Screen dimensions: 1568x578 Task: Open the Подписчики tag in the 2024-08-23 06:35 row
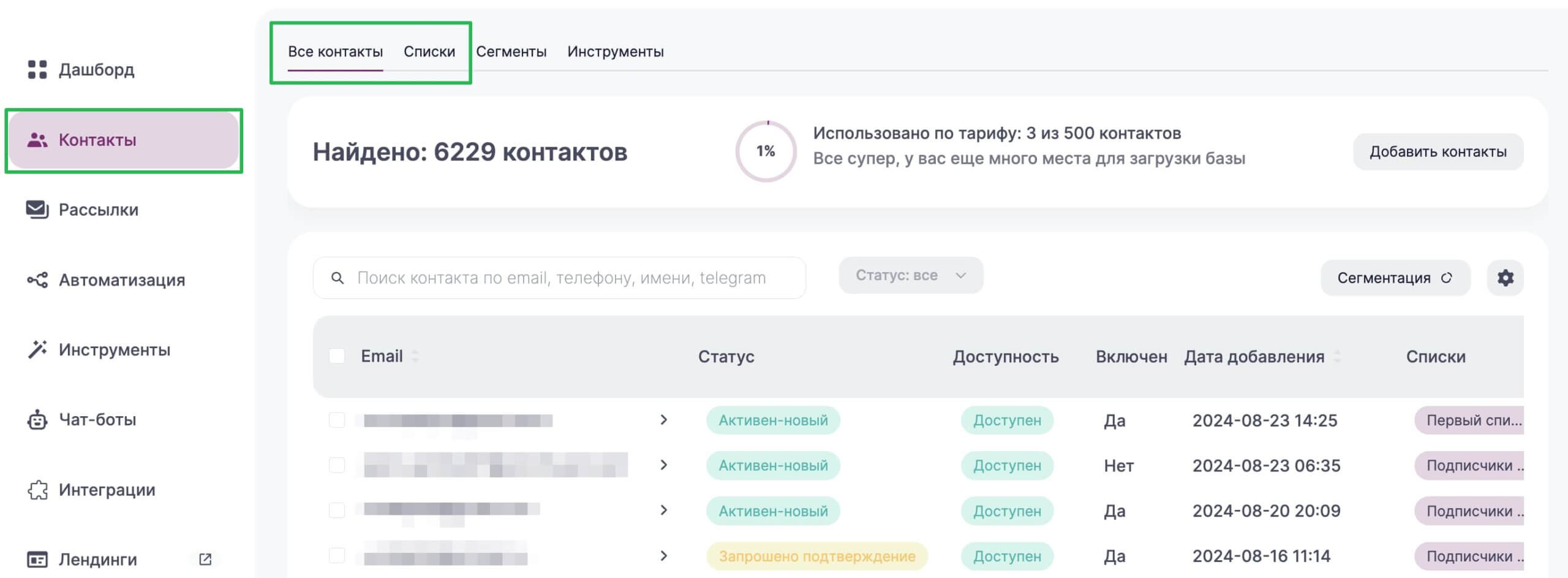[1469, 466]
